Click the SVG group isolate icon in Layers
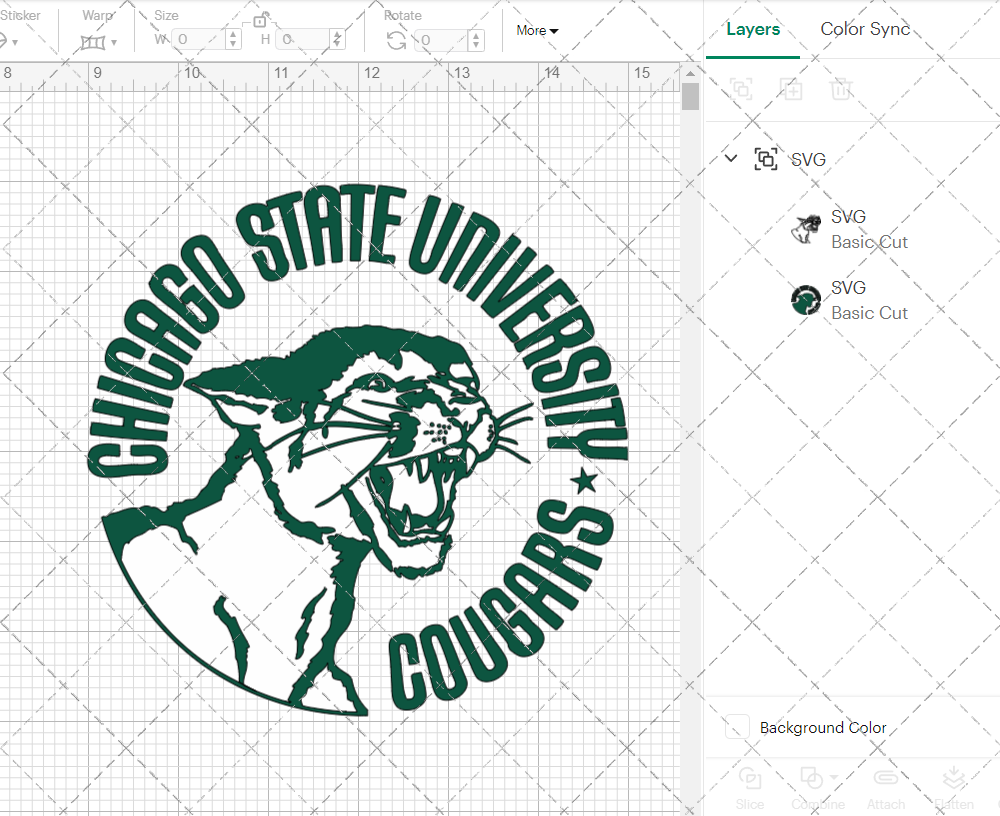This screenshot has height=816, width=1000. coord(766,158)
